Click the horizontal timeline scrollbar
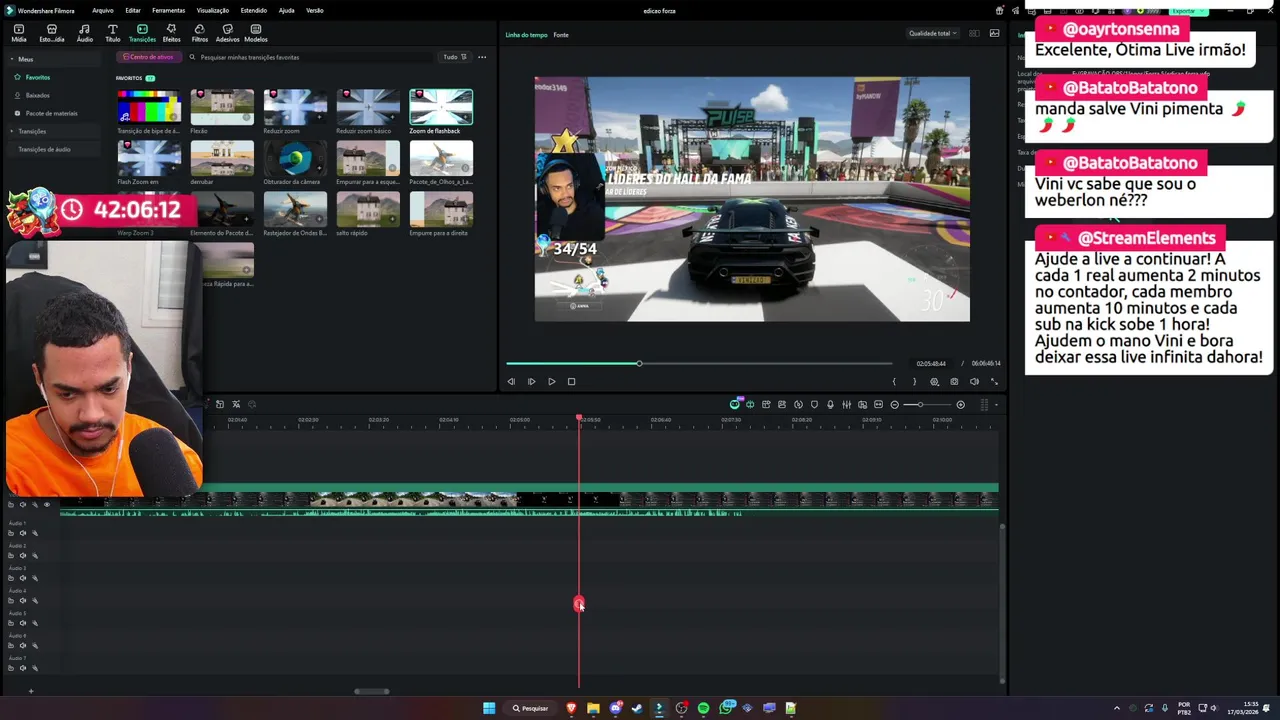1280x720 pixels. pyautogui.click(x=372, y=691)
